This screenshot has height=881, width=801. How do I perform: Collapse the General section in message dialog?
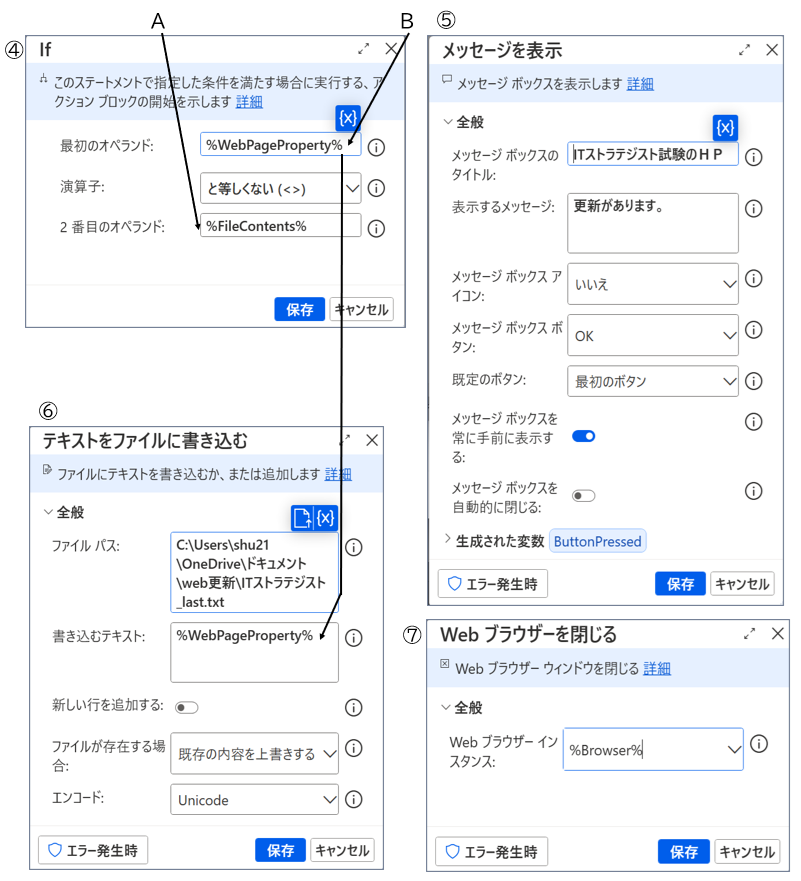tap(447, 122)
